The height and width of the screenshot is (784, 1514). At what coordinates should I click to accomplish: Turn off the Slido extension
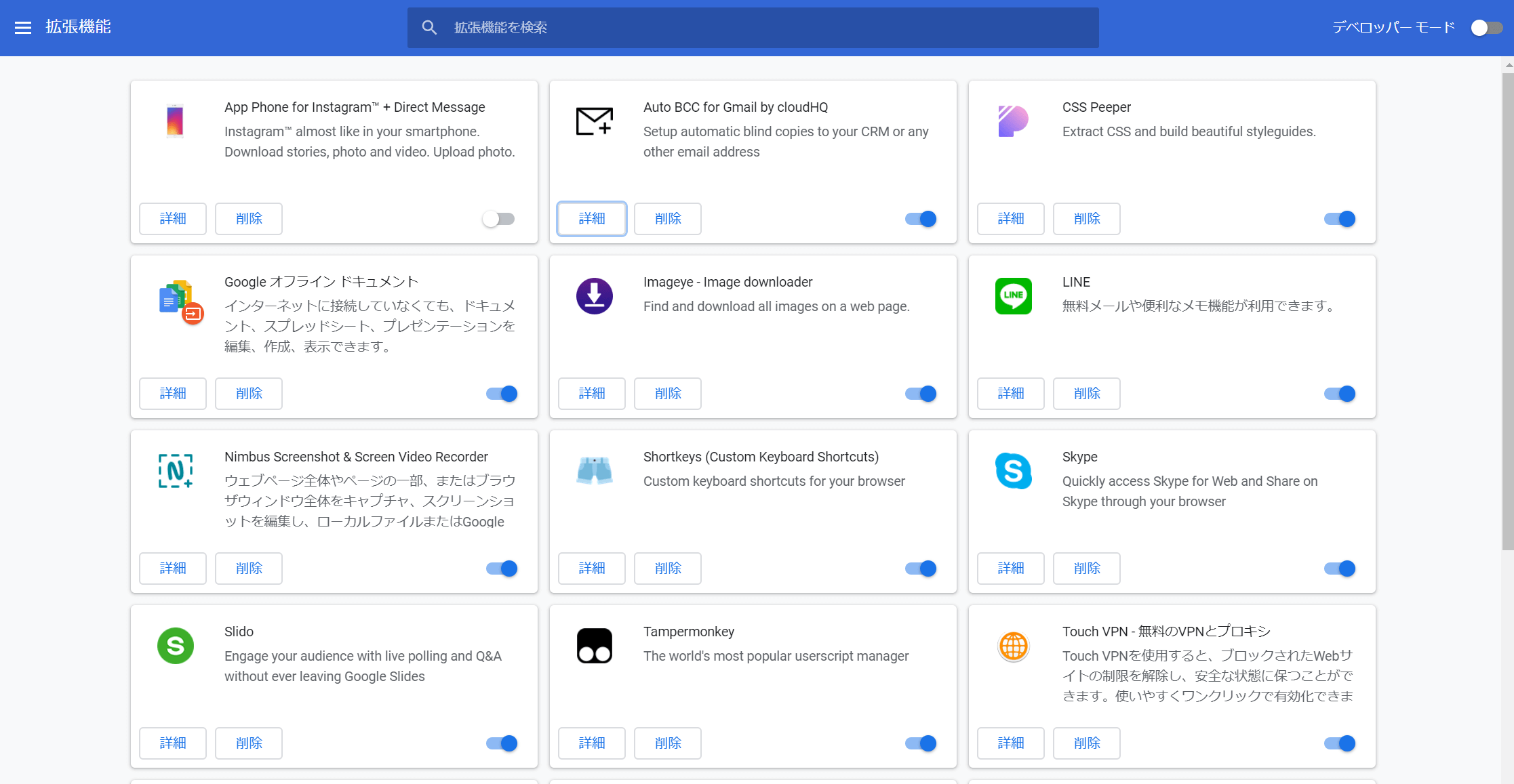(502, 743)
